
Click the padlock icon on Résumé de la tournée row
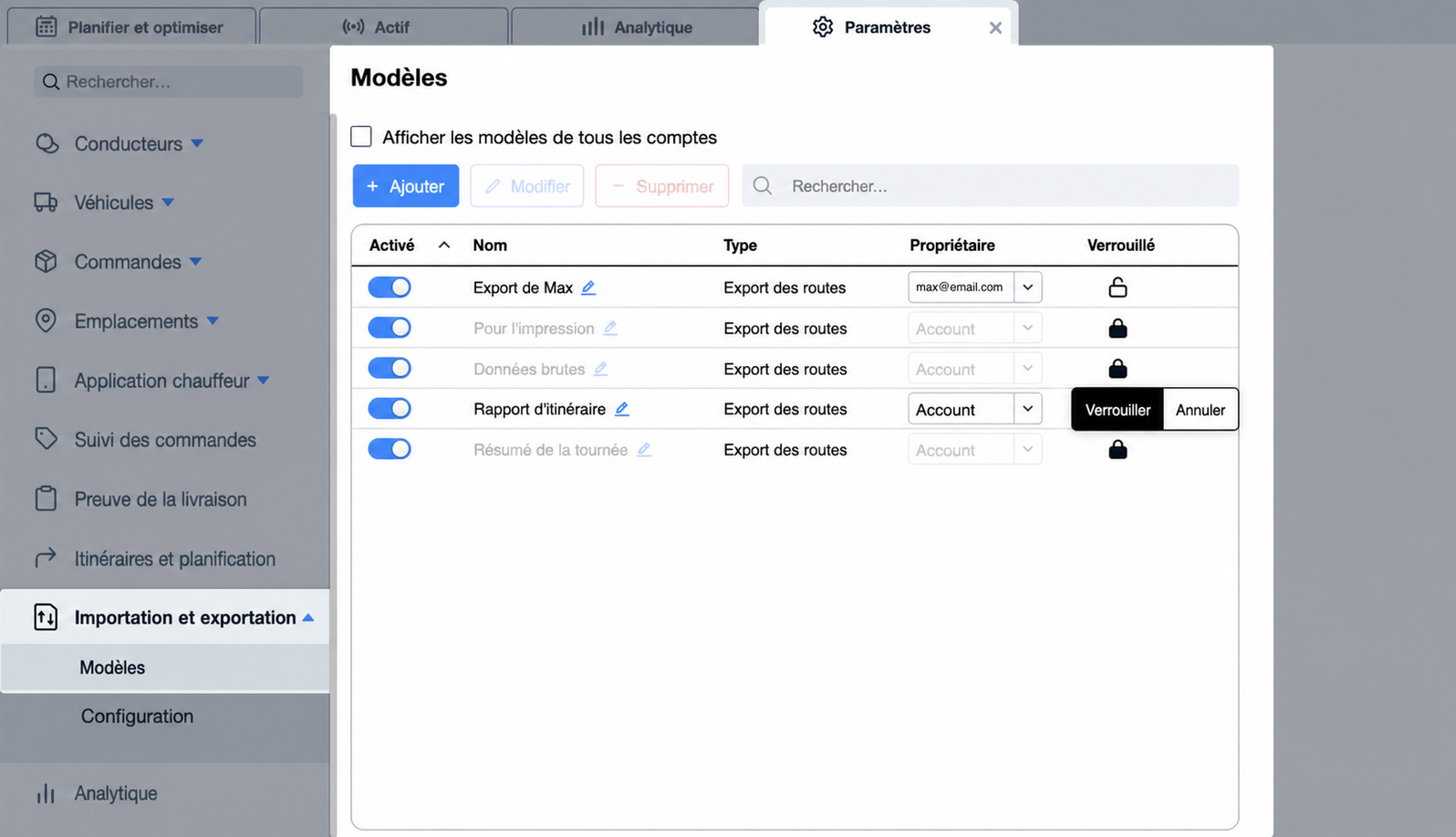click(1118, 449)
